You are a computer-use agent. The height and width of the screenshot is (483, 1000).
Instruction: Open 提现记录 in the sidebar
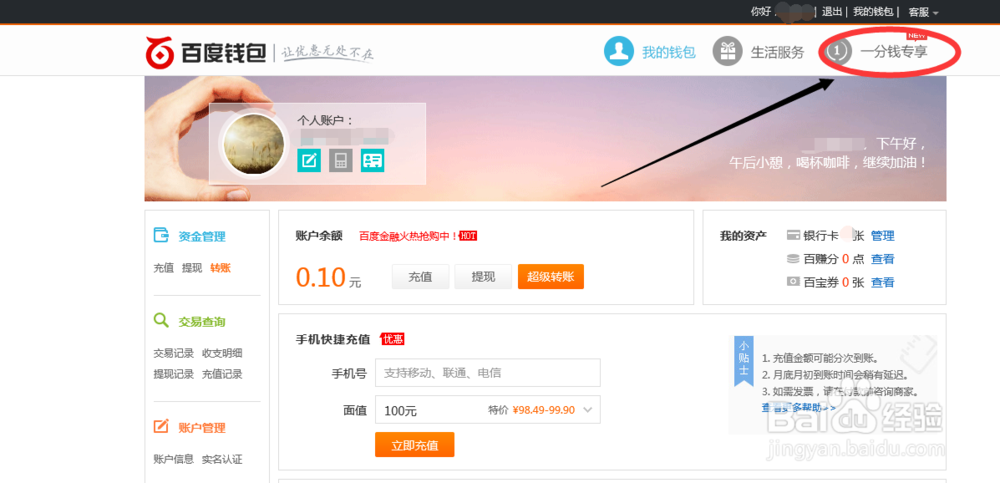173,374
